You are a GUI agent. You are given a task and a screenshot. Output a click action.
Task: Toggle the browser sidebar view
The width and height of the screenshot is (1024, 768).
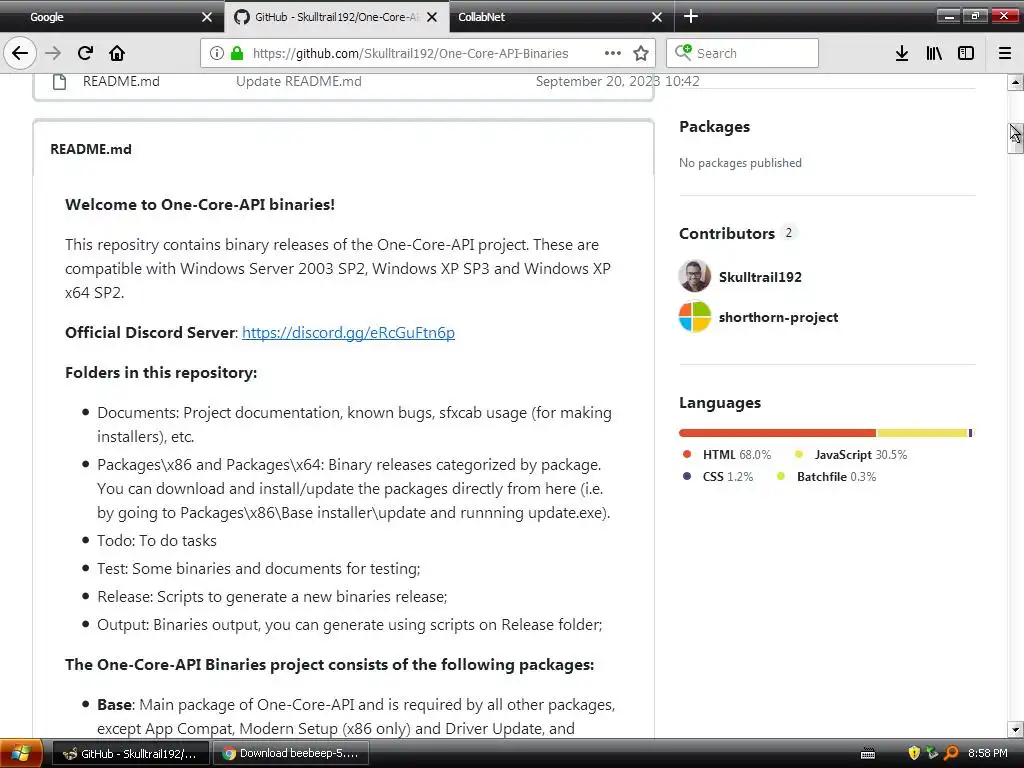coord(966,53)
